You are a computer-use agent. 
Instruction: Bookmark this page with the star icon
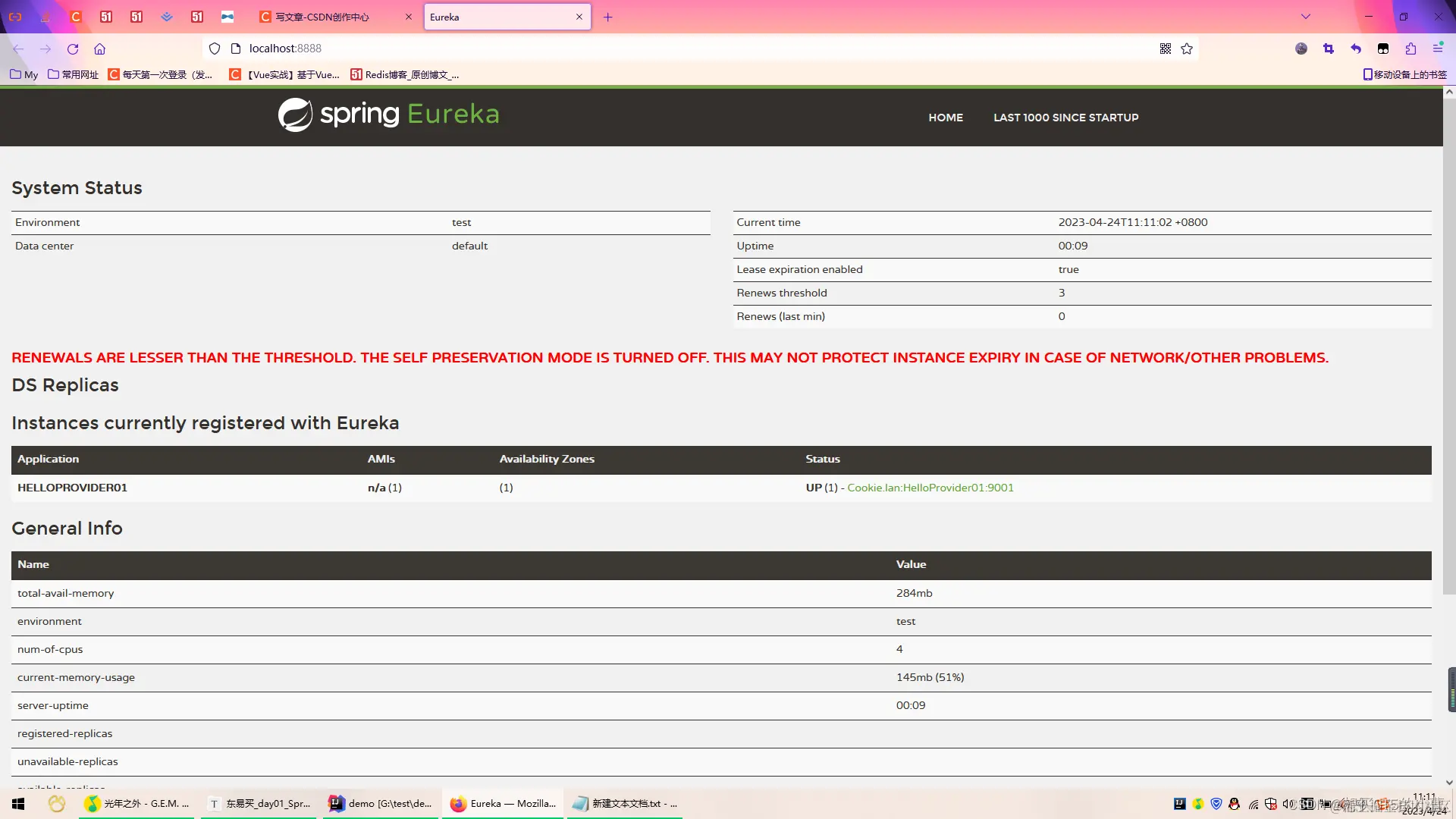pos(1187,49)
